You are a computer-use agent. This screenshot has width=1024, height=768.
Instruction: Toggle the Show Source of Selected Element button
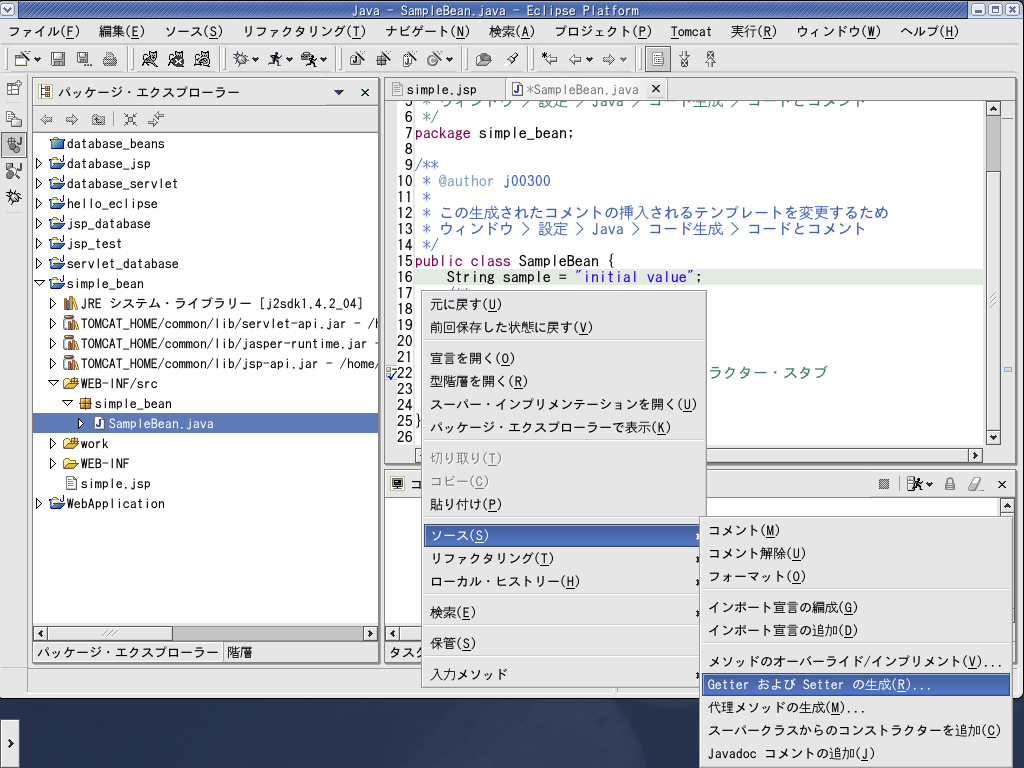click(x=658, y=59)
